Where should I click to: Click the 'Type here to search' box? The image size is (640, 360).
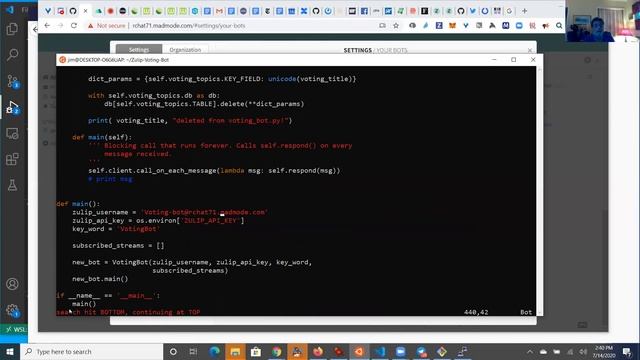coord(92,351)
